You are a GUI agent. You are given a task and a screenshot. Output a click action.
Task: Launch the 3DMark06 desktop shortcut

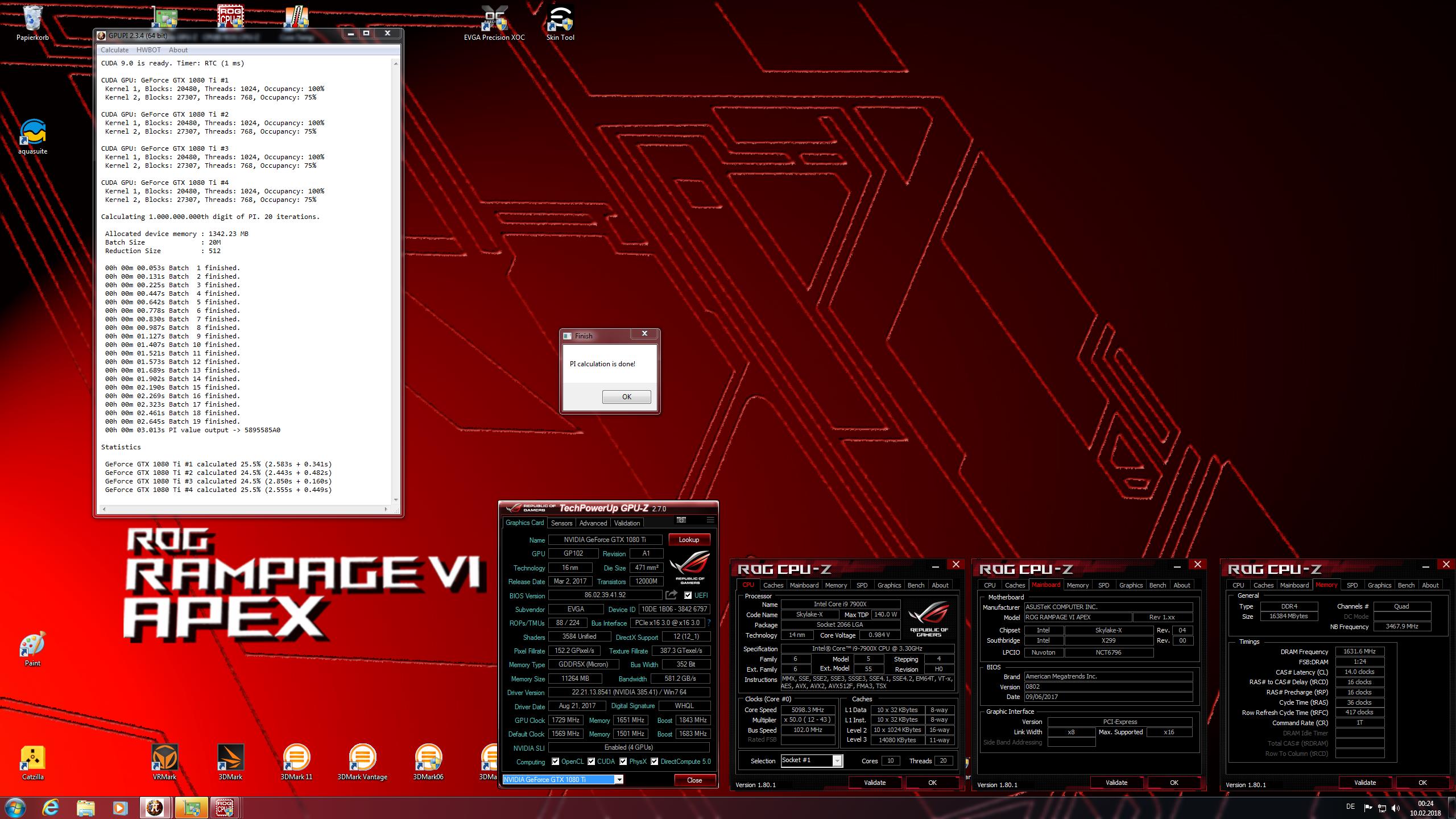(x=428, y=763)
